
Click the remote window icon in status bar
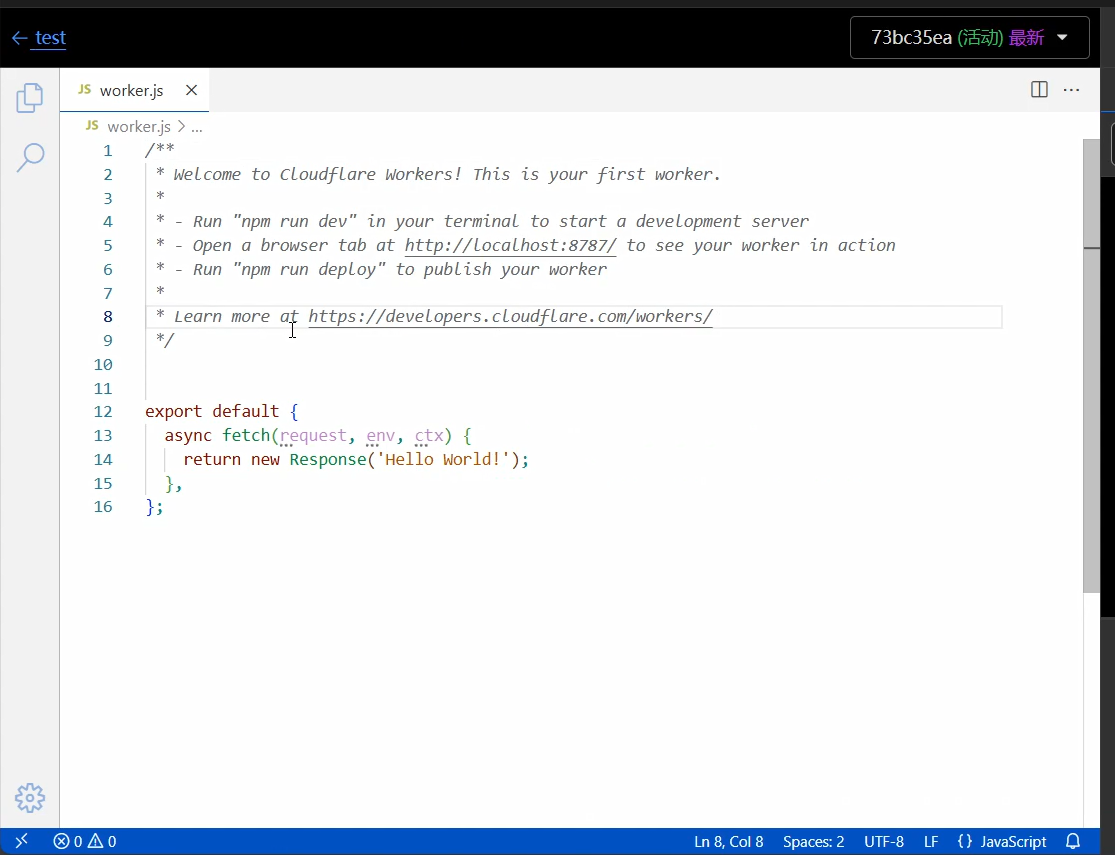pos(22,841)
